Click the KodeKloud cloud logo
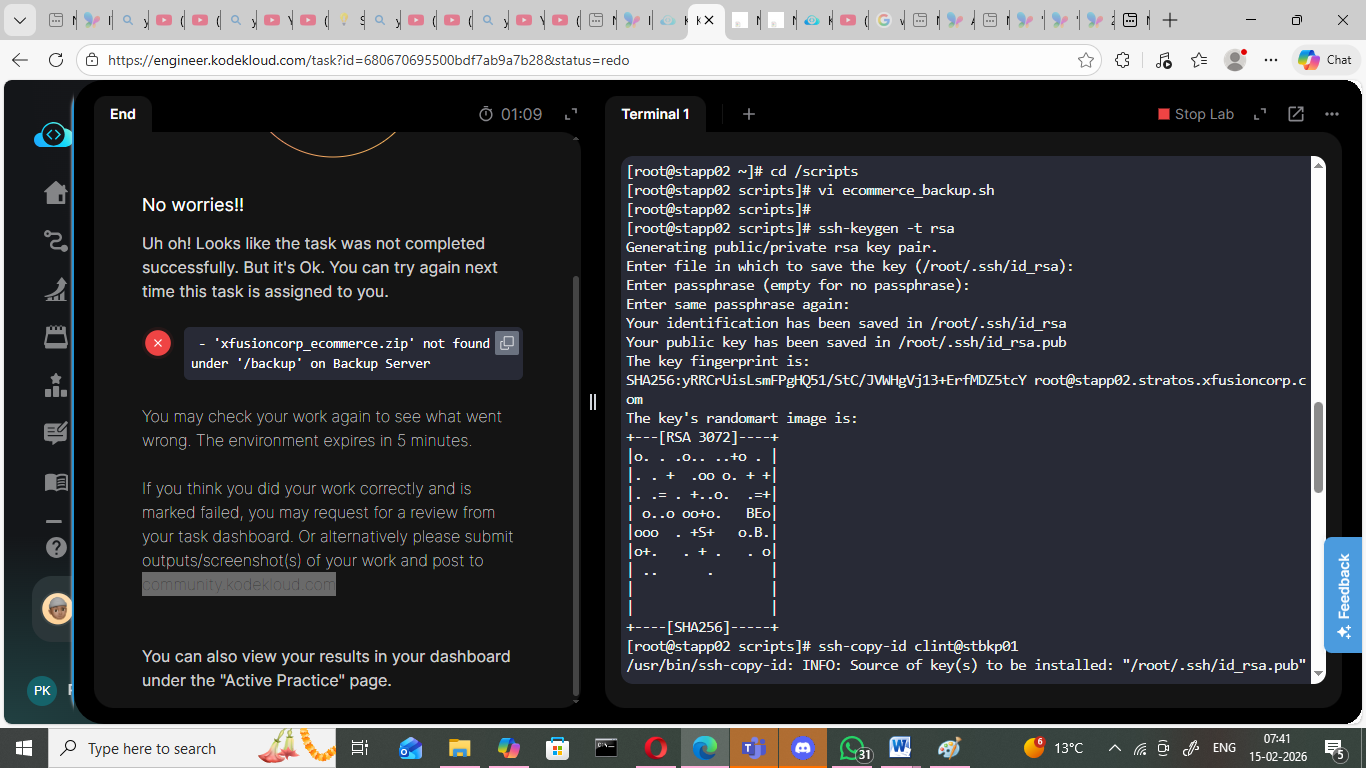Viewport: 1366px width, 768px height. (53, 135)
